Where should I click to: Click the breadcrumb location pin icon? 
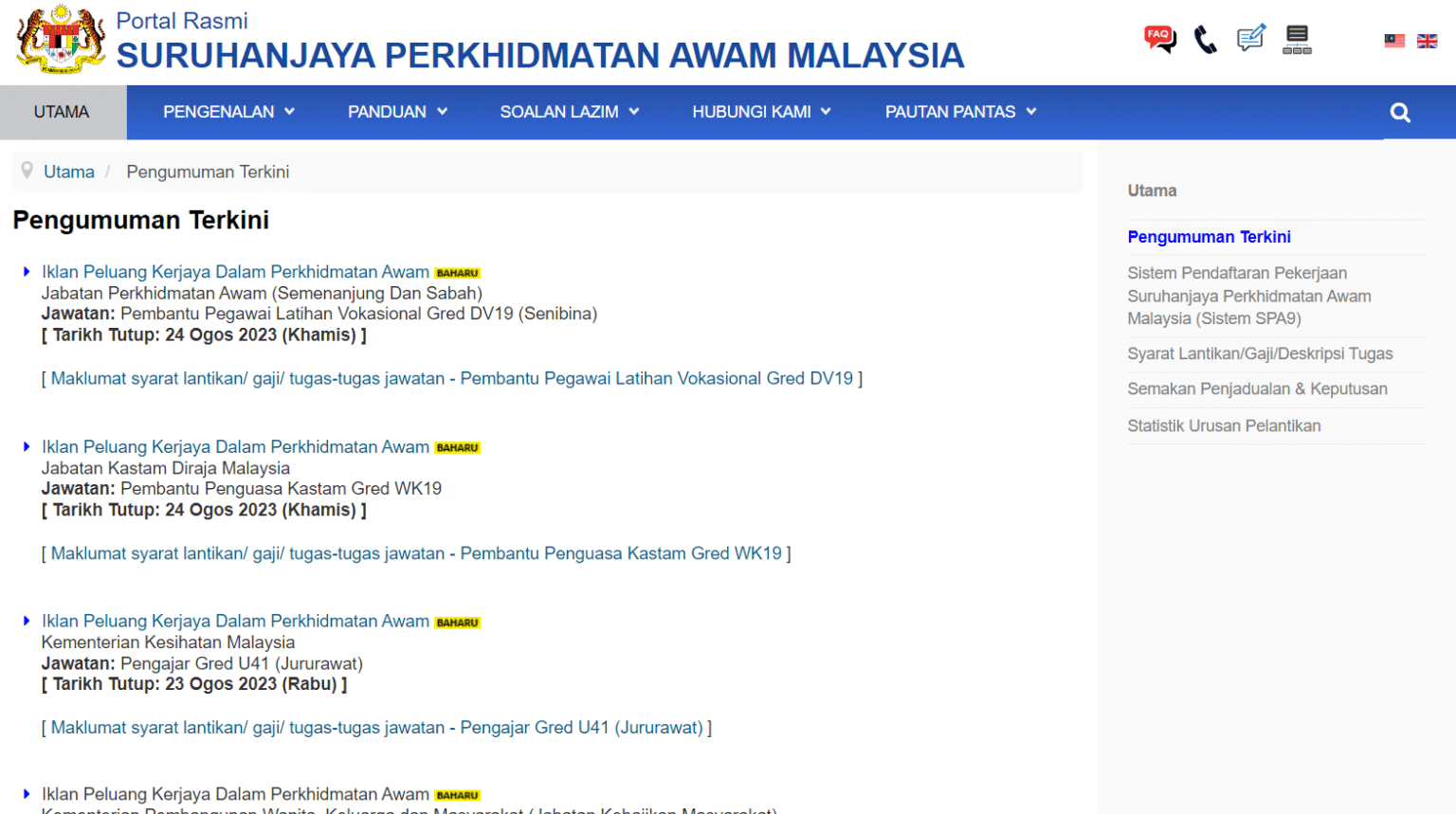[27, 171]
